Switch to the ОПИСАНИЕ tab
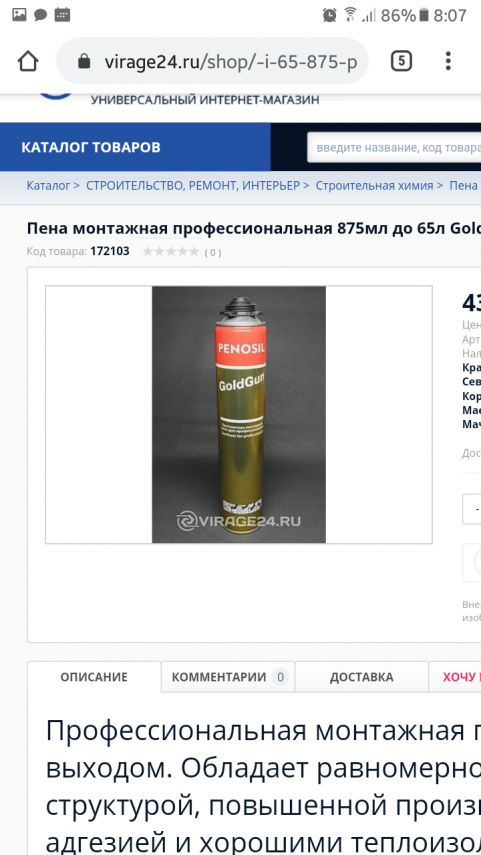 [94, 677]
